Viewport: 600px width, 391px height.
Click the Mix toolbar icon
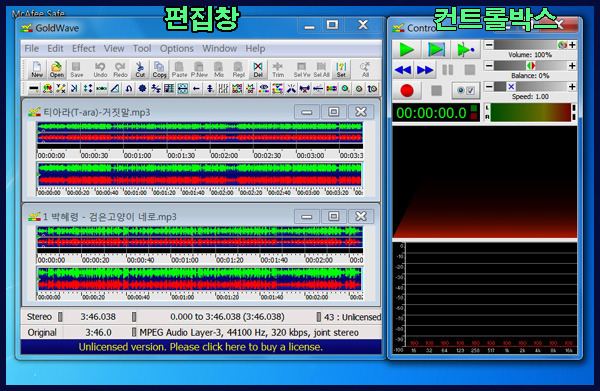(219, 69)
